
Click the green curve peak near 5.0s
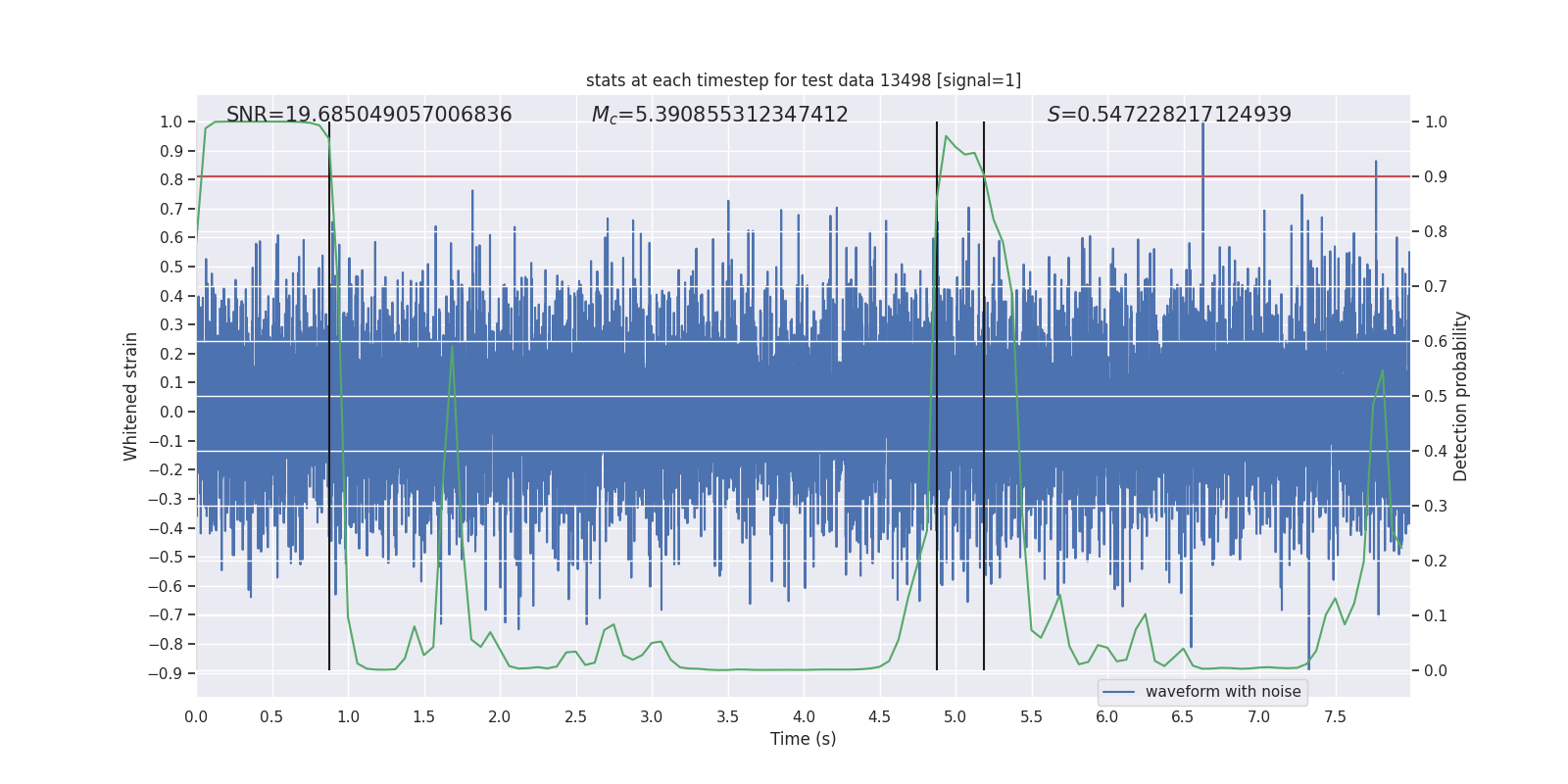click(x=946, y=136)
